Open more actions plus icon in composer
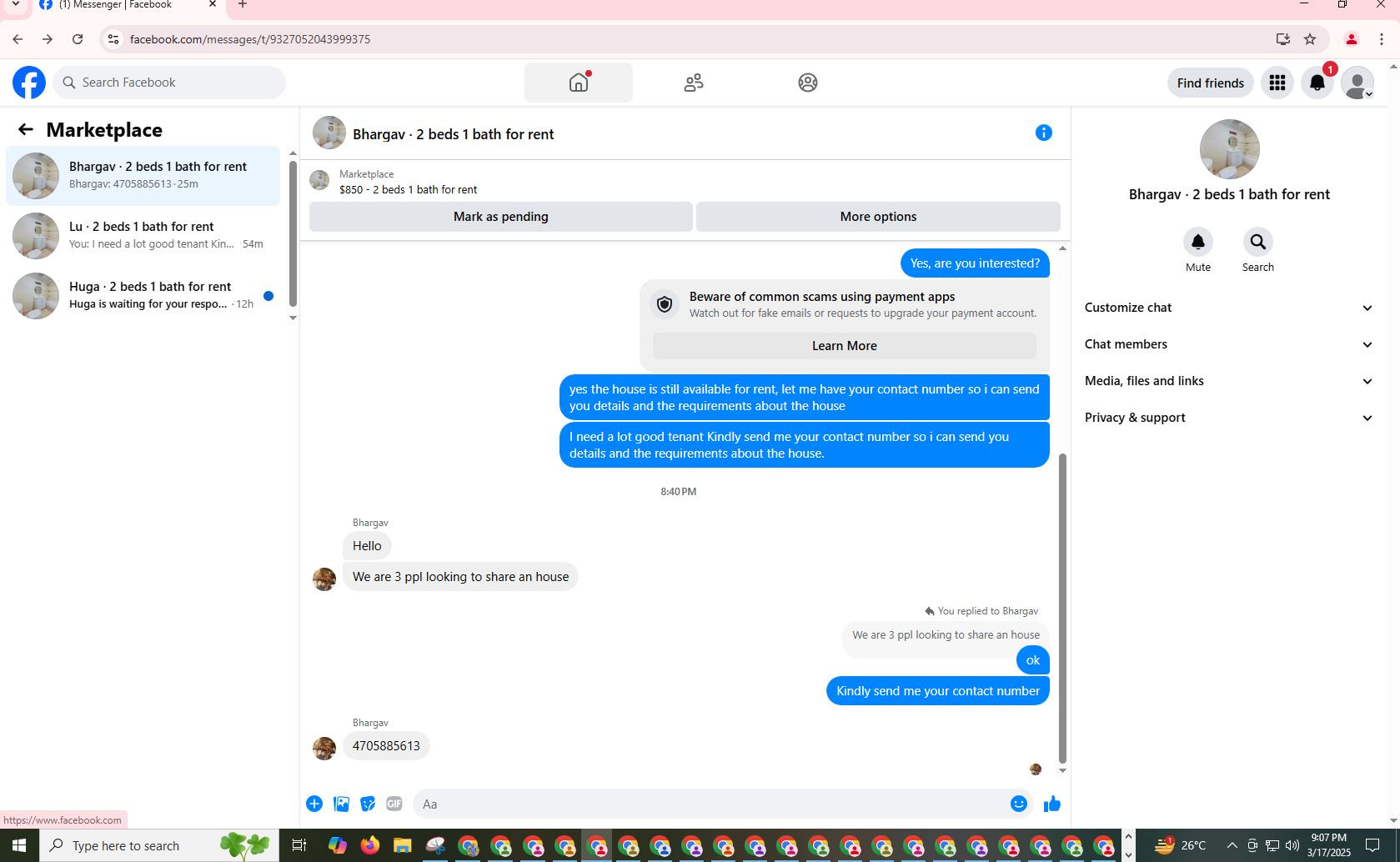 (314, 804)
